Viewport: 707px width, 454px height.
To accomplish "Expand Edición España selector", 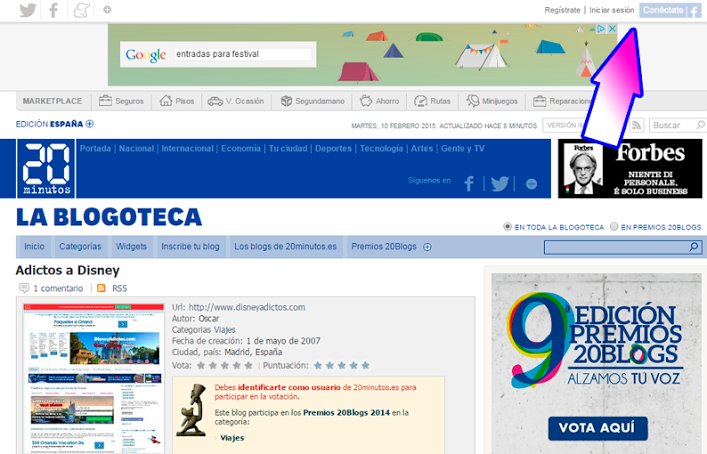I will [x=90, y=124].
